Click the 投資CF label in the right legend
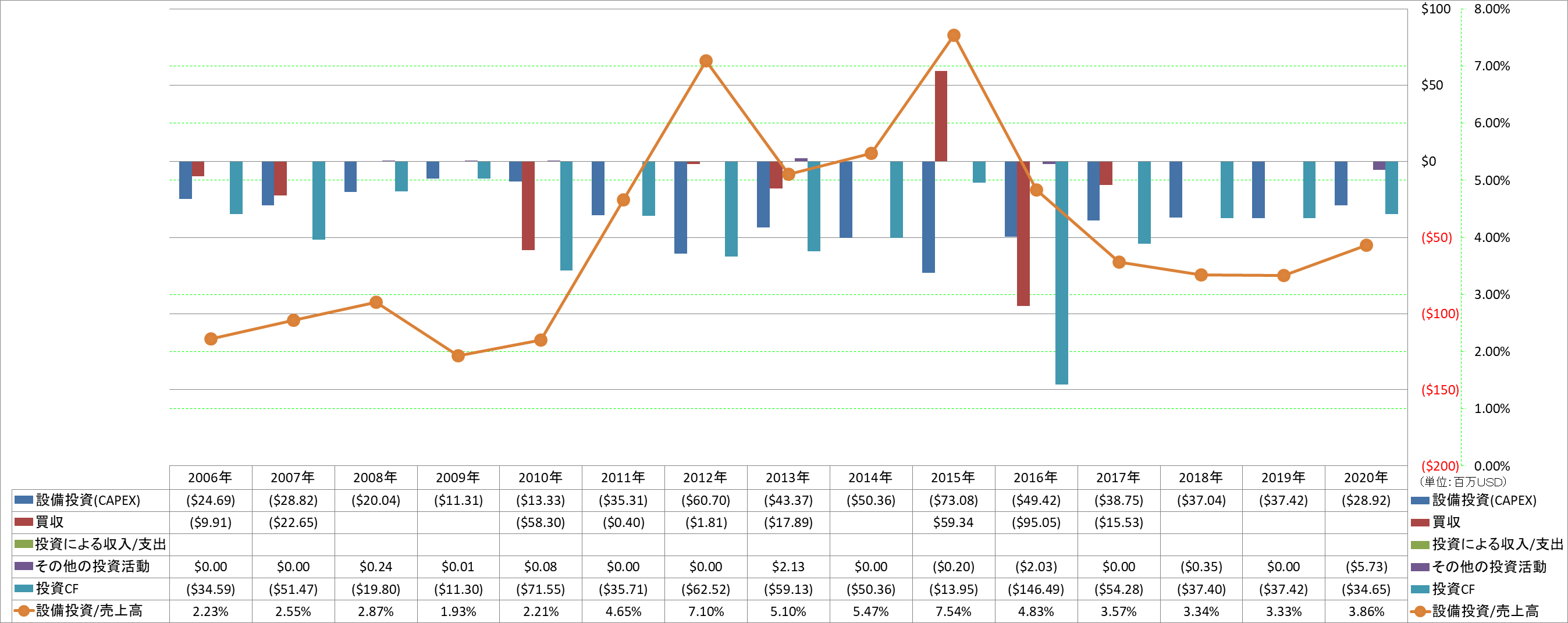 point(1453,588)
